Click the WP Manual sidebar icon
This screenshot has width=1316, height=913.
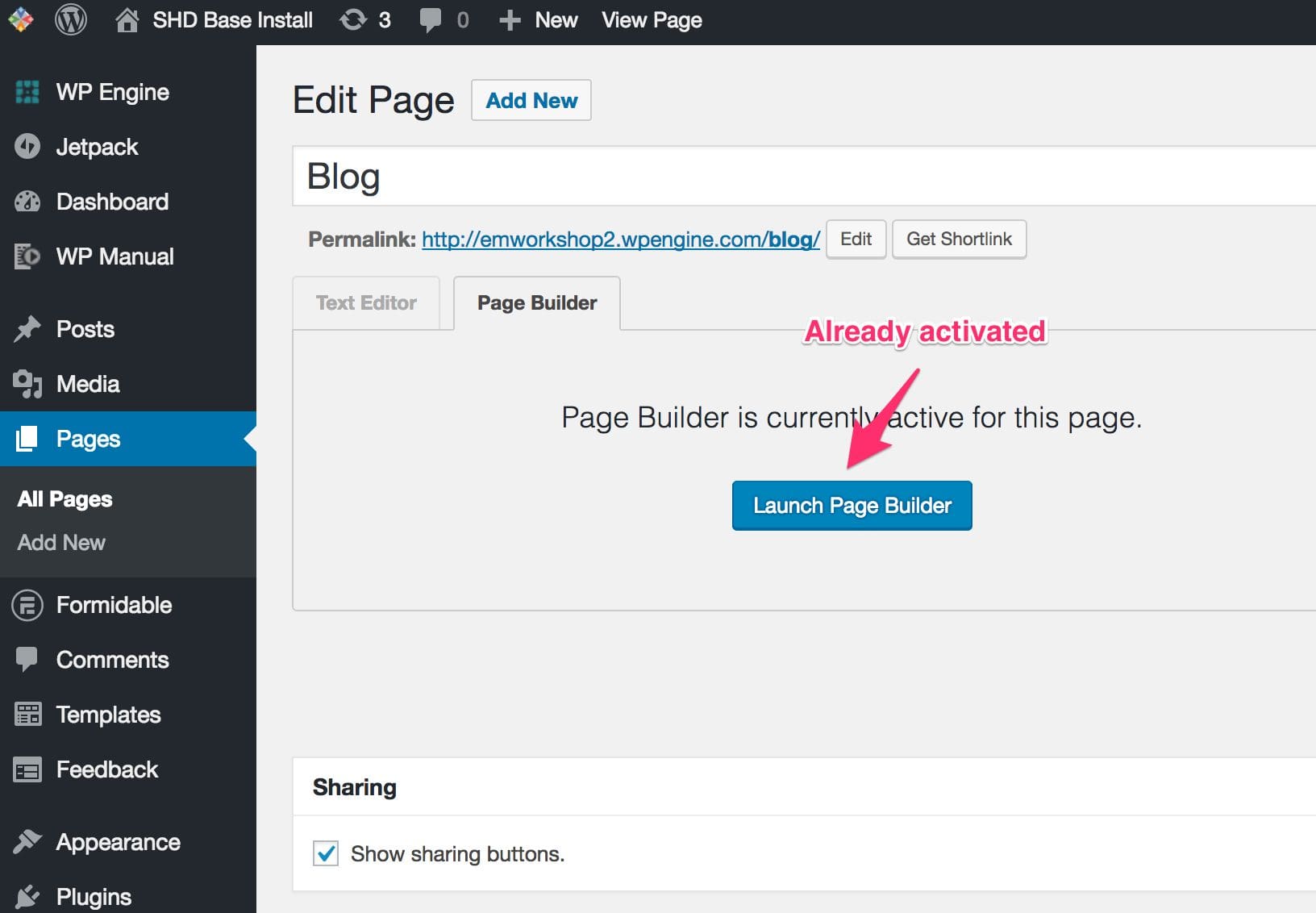click(27, 256)
